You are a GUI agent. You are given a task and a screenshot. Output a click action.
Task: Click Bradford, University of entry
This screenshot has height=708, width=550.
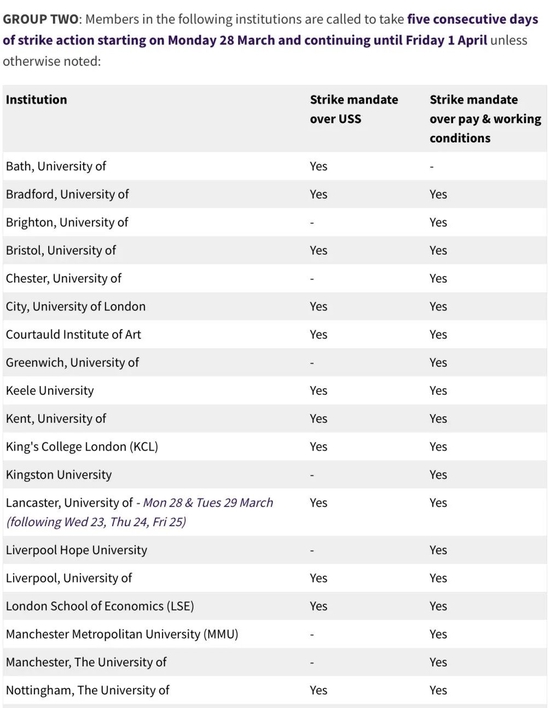click(67, 194)
